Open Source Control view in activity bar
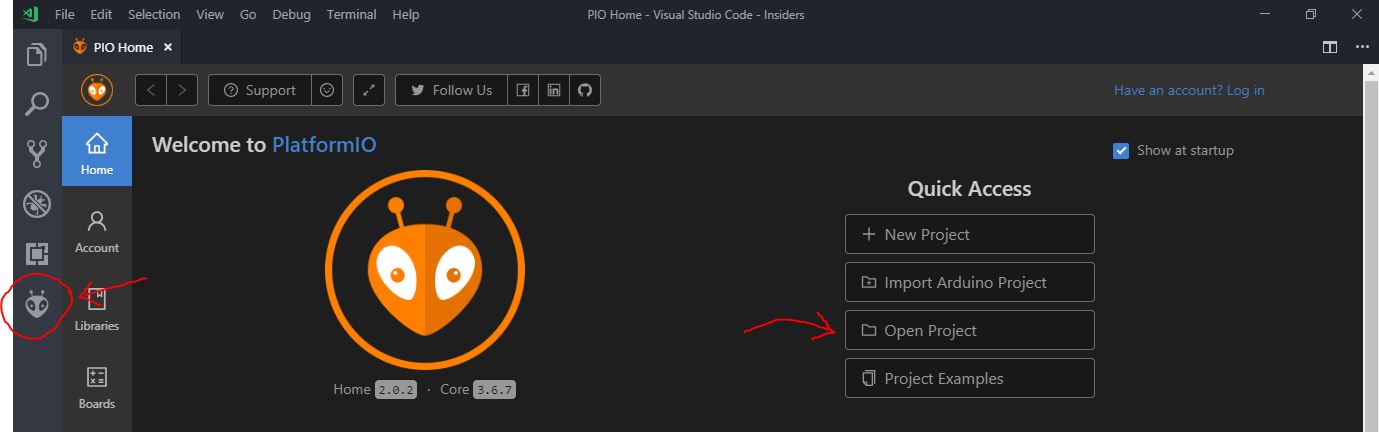 (x=37, y=153)
